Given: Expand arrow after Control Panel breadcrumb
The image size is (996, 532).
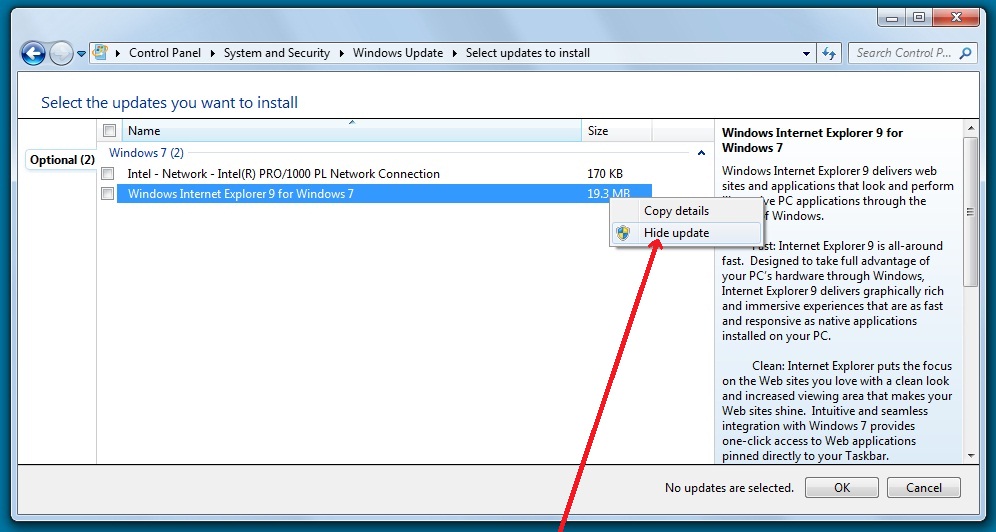Looking at the screenshot, I should pos(212,53).
